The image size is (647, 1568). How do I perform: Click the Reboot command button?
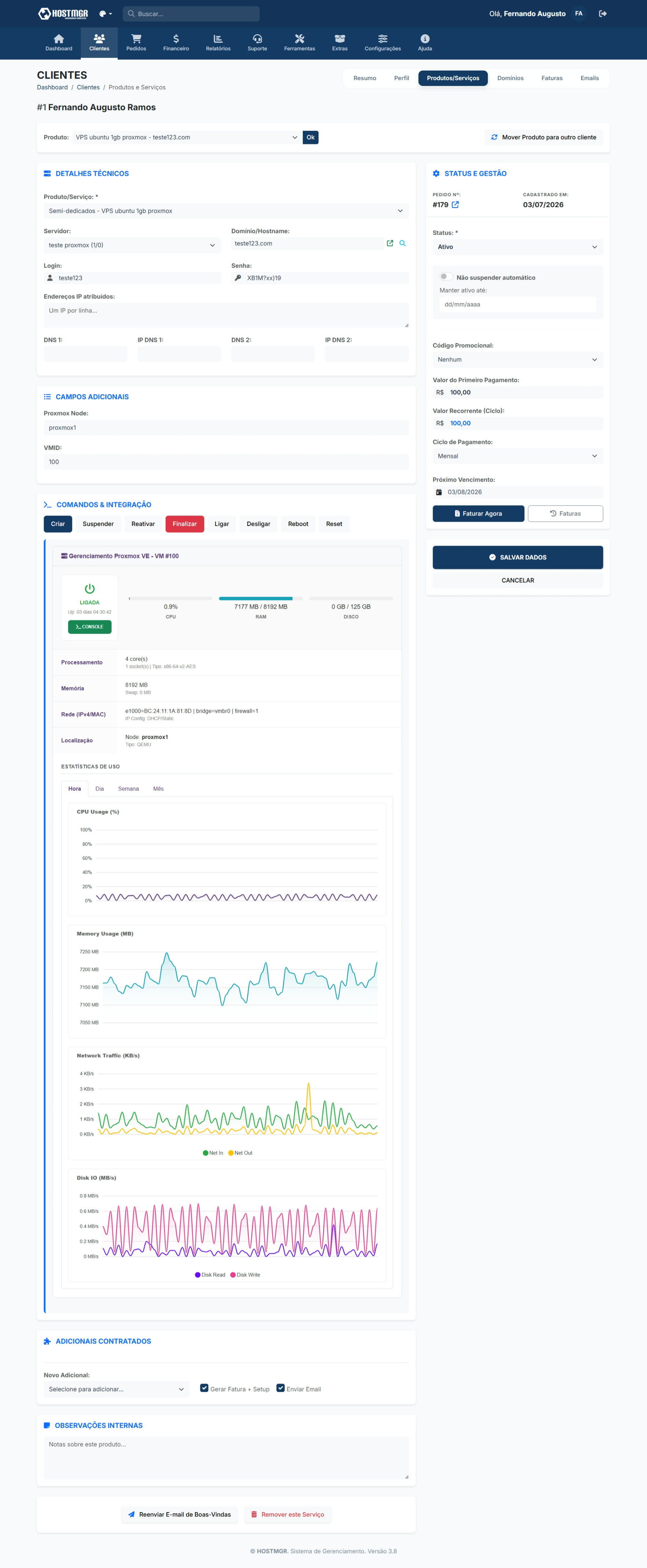(x=298, y=524)
